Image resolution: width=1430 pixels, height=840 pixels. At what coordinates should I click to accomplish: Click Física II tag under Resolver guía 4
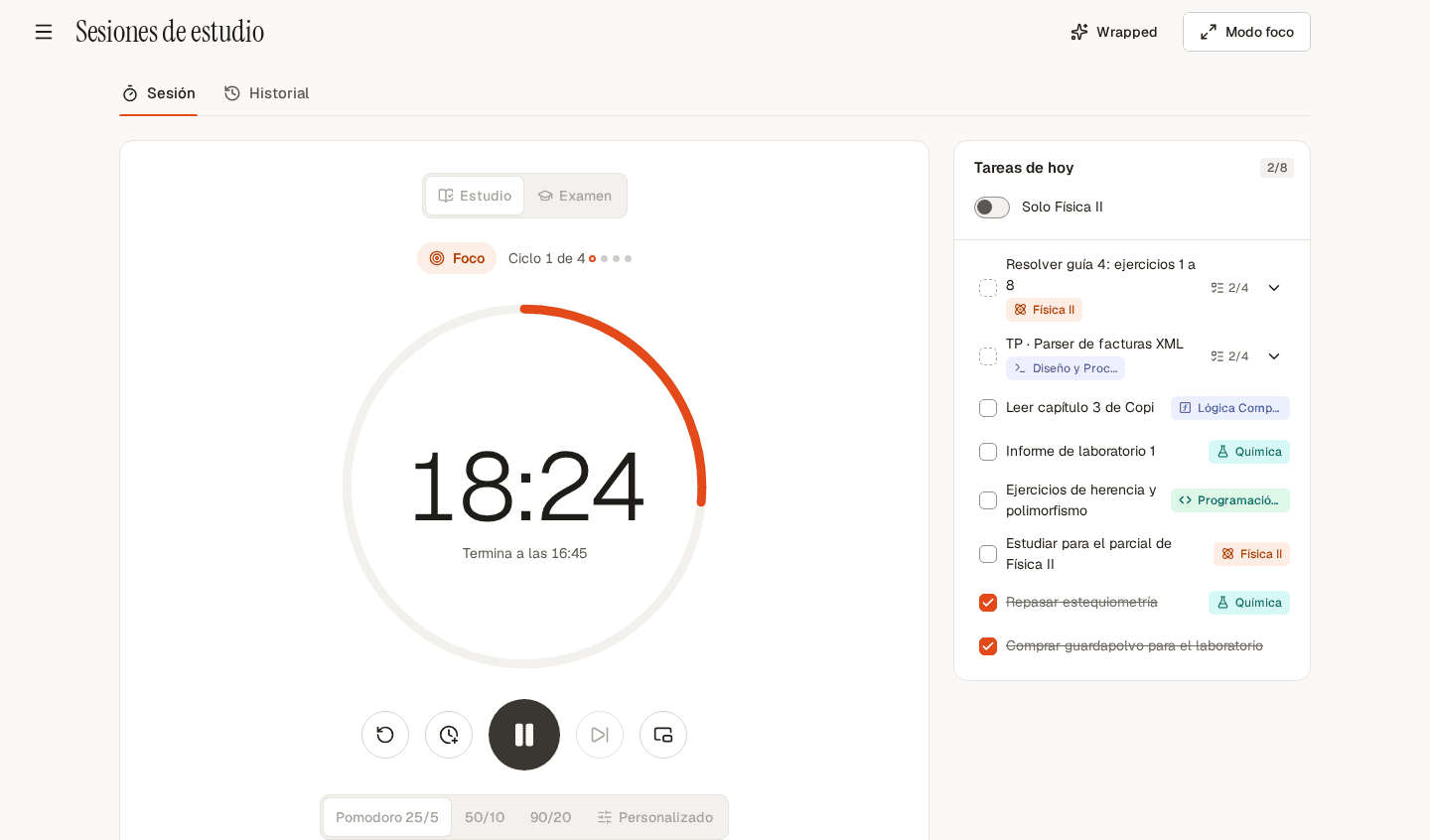pyautogui.click(x=1044, y=310)
